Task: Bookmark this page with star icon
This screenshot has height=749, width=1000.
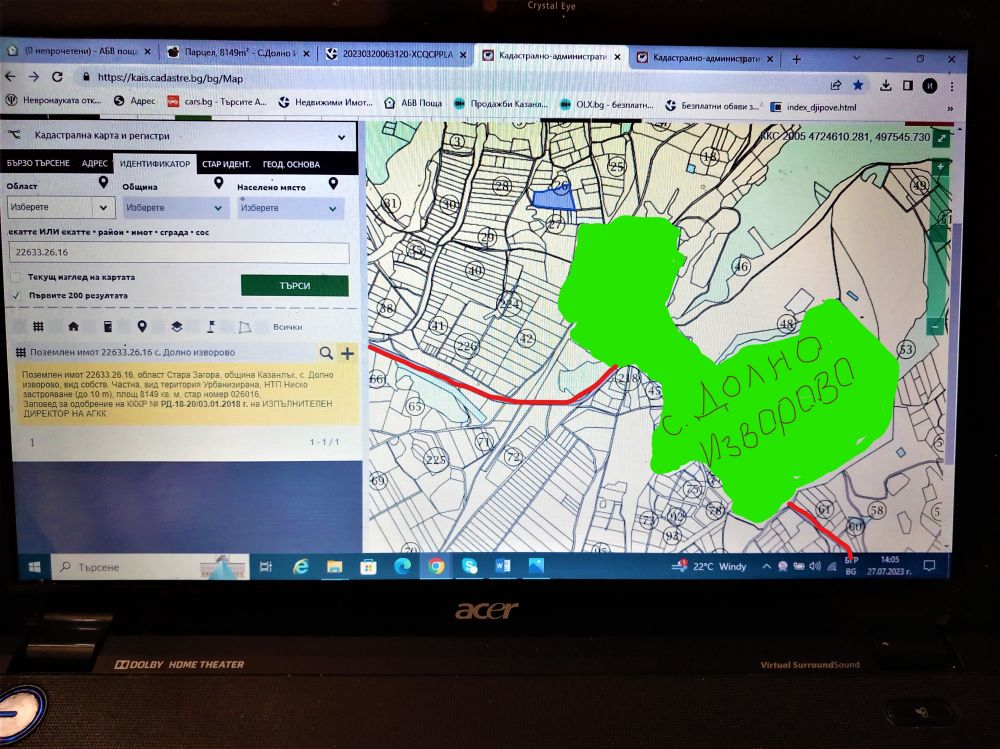Action: [857, 85]
